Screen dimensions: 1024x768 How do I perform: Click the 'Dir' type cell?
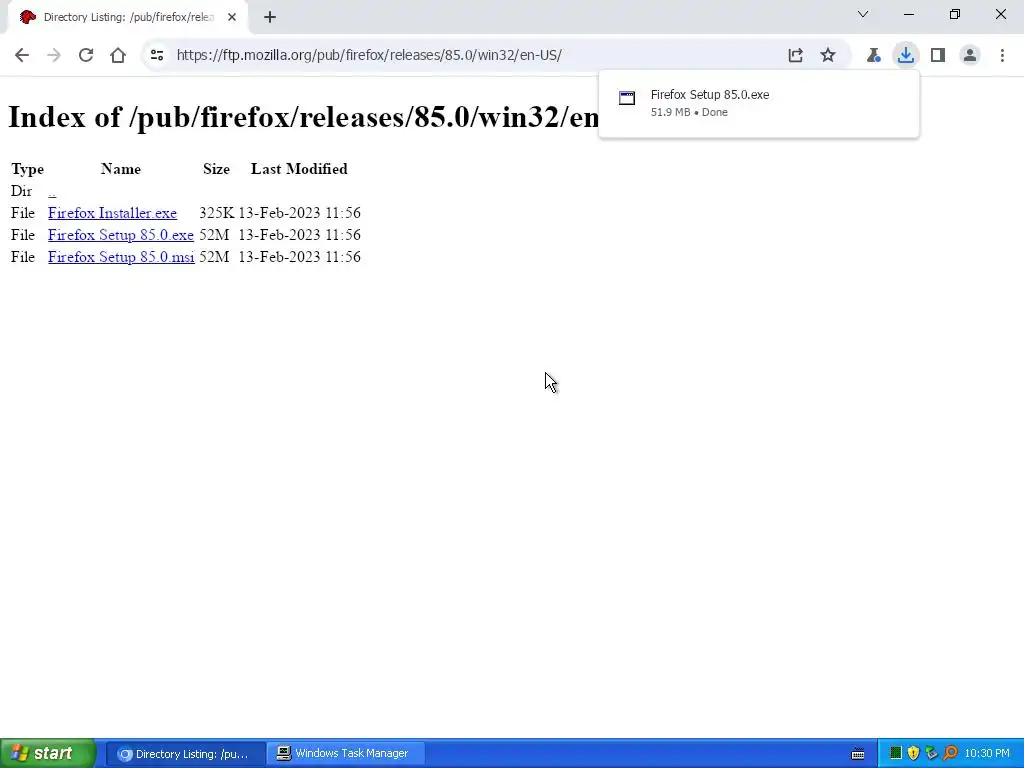(x=22, y=191)
